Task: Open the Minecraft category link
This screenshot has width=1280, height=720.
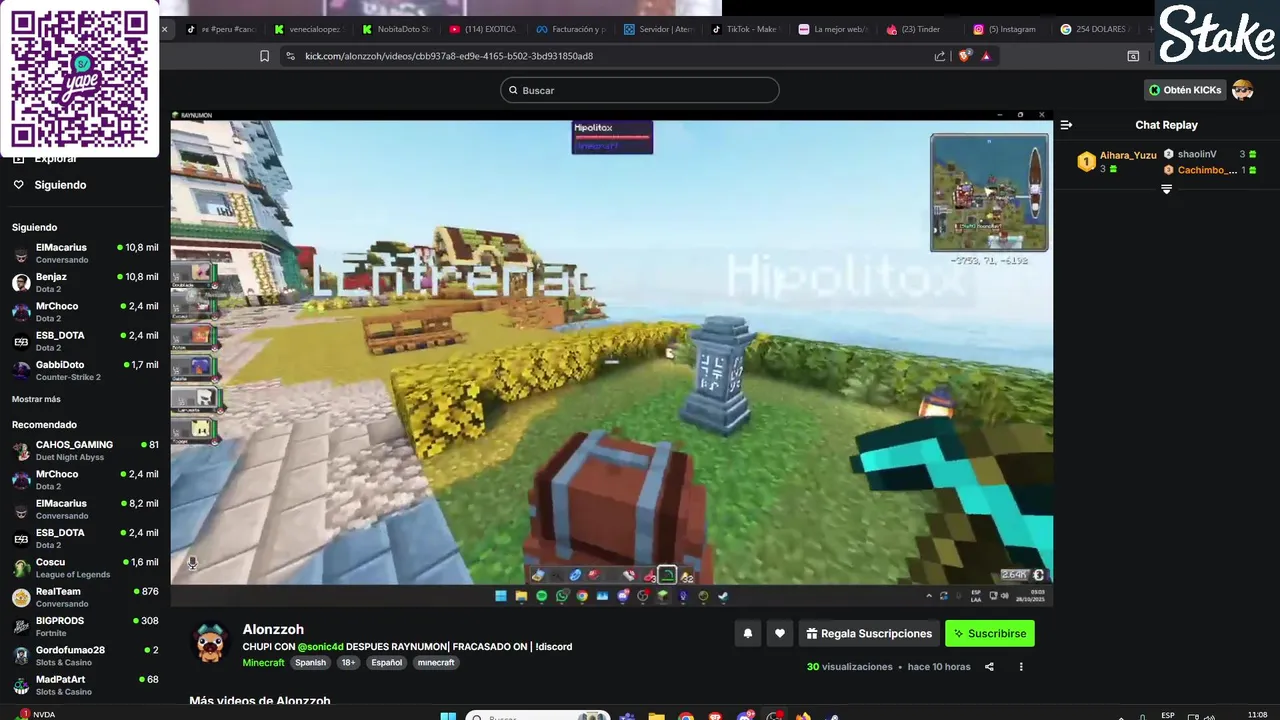Action: 264,662
